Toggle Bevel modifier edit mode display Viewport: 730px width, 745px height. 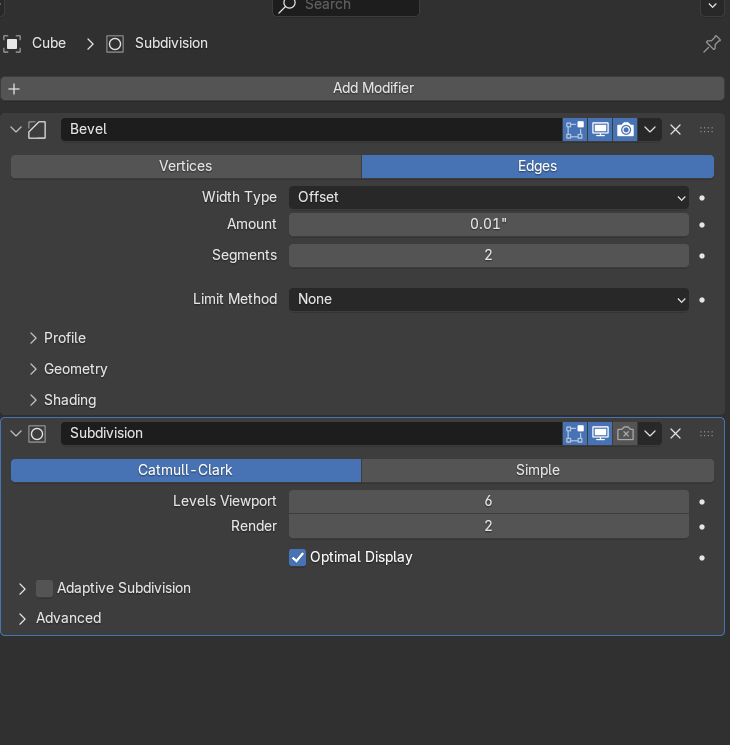(x=575, y=129)
